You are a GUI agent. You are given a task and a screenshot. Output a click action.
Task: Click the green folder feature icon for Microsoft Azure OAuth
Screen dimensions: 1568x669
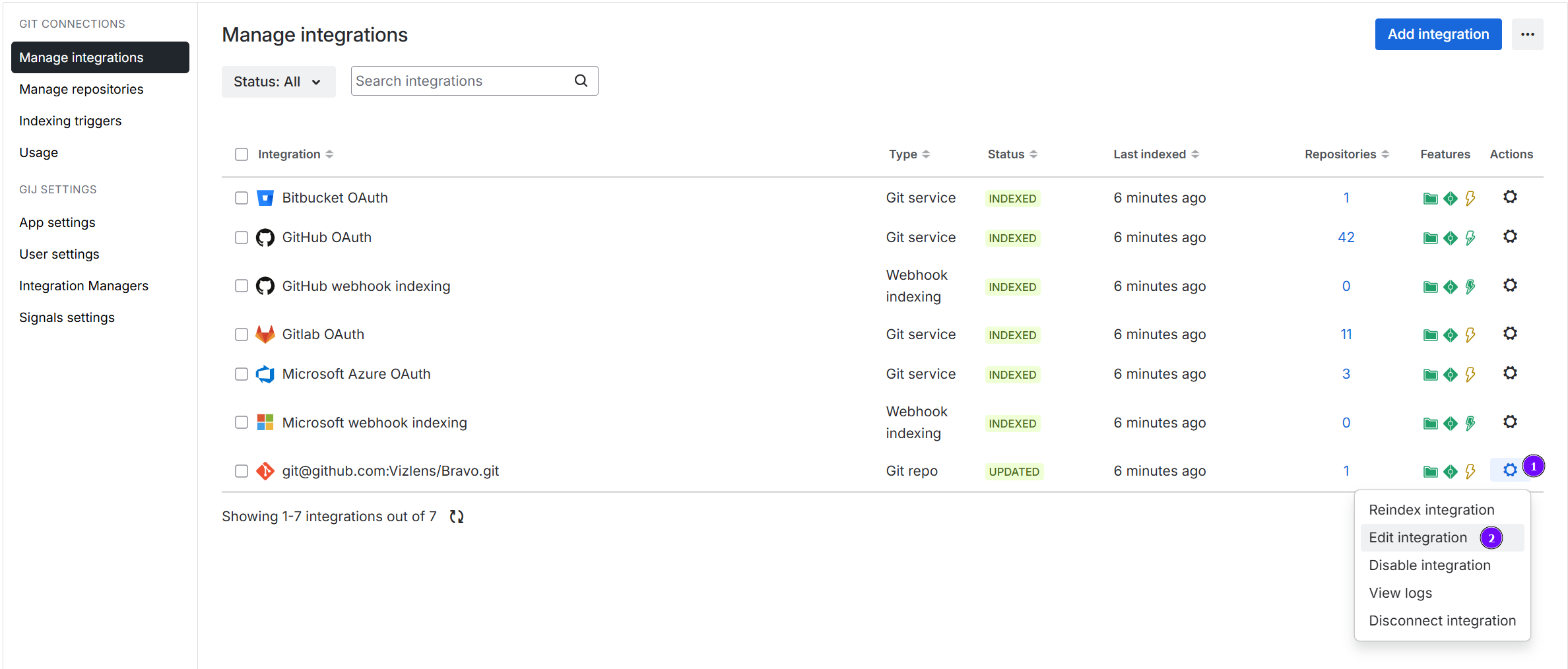click(x=1430, y=375)
